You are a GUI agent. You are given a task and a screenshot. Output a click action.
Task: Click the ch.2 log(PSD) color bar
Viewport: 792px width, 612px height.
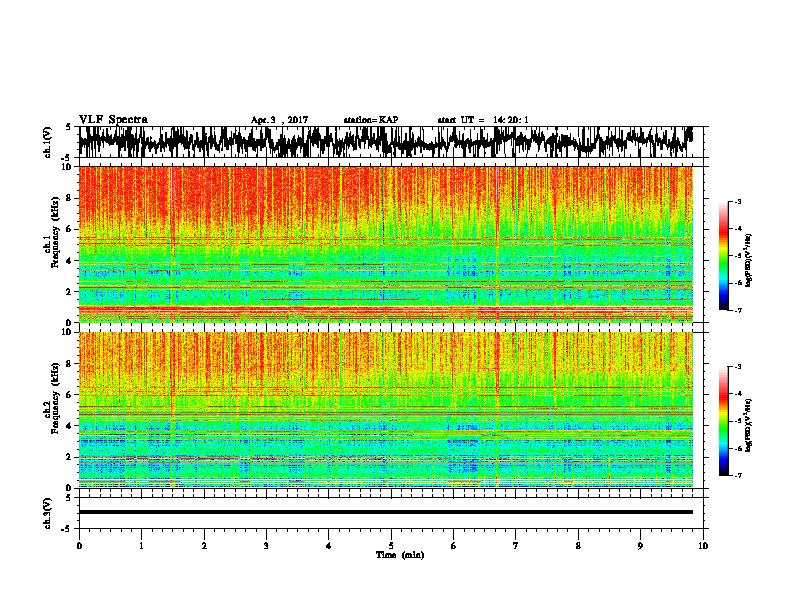[723, 421]
